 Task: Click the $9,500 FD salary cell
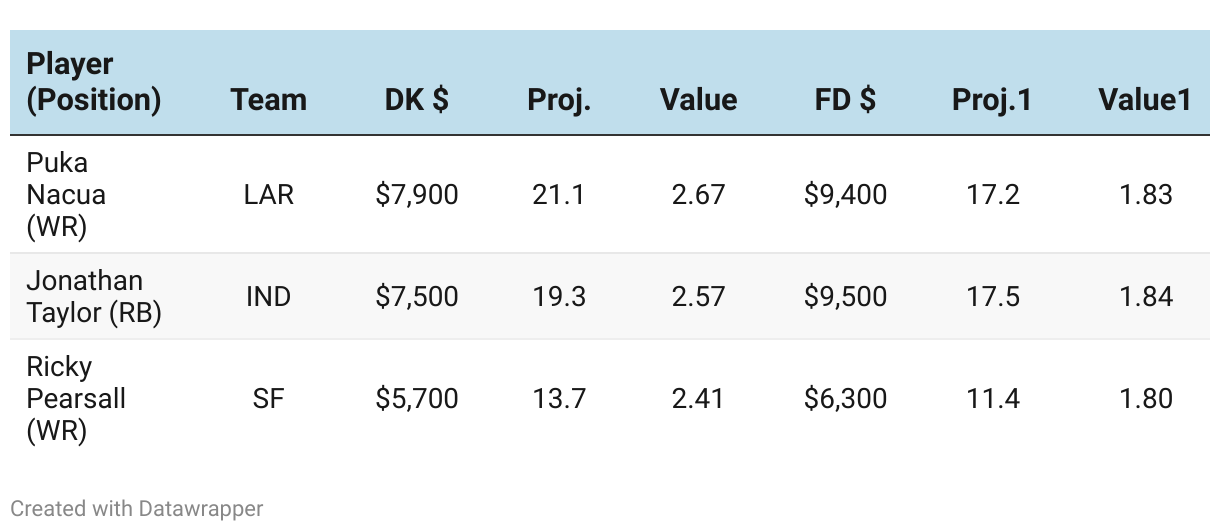(845, 296)
